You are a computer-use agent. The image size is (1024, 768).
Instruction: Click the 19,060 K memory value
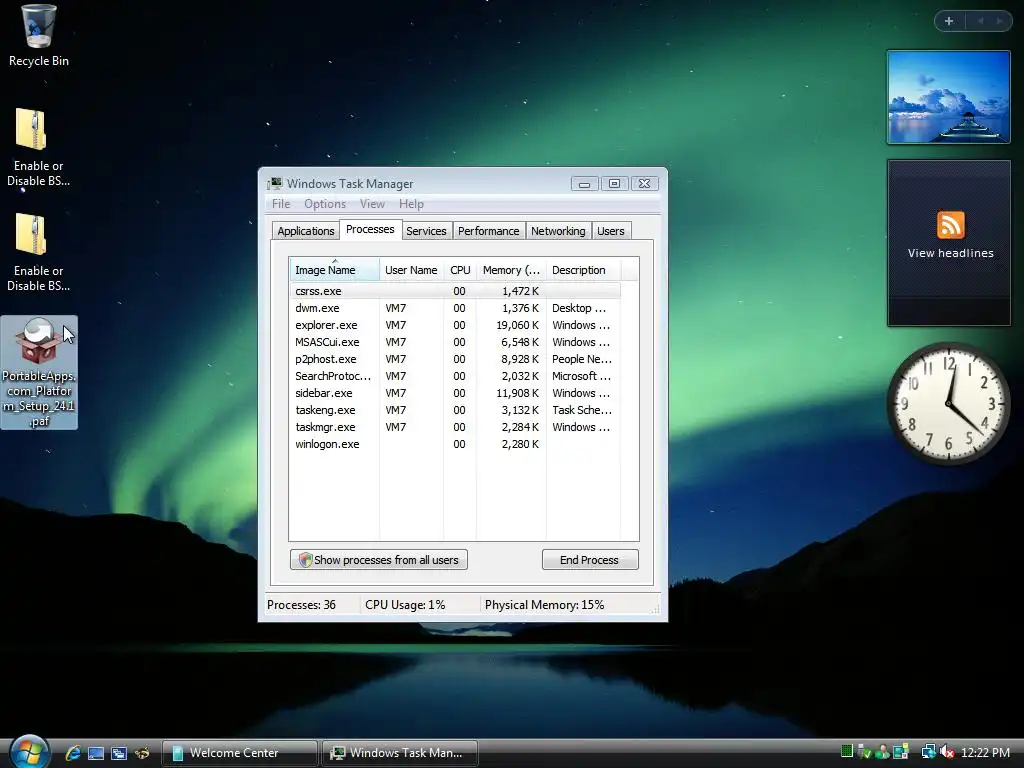click(517, 325)
